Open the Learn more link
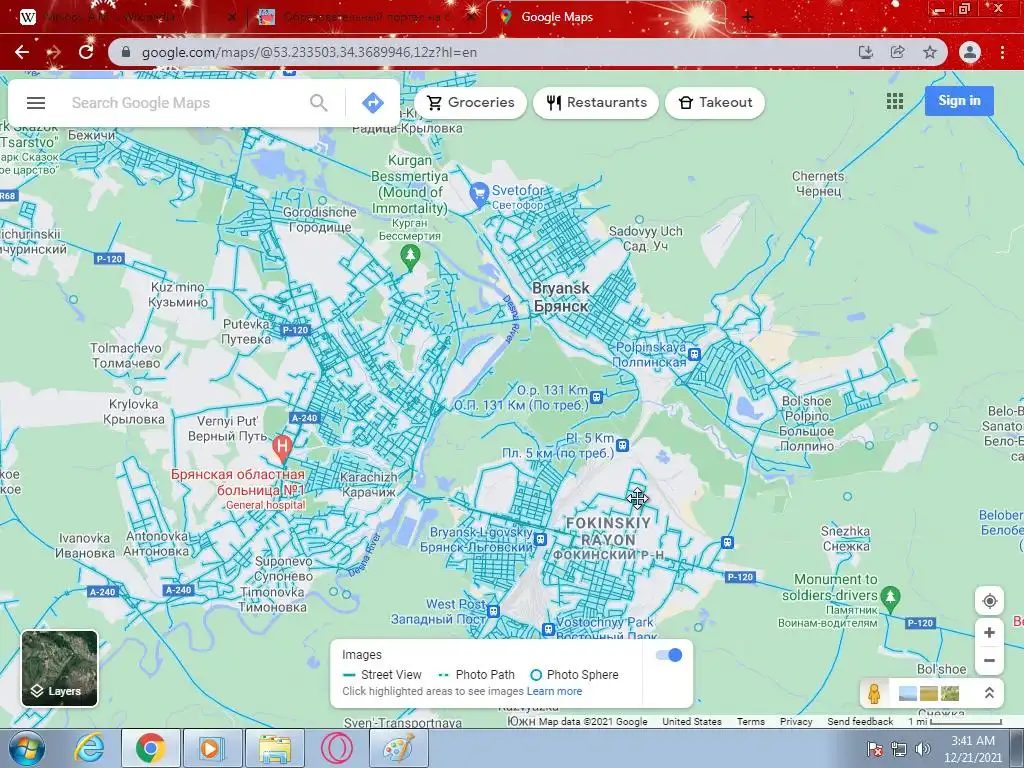Screen dimensions: 1024x768 tap(554, 691)
